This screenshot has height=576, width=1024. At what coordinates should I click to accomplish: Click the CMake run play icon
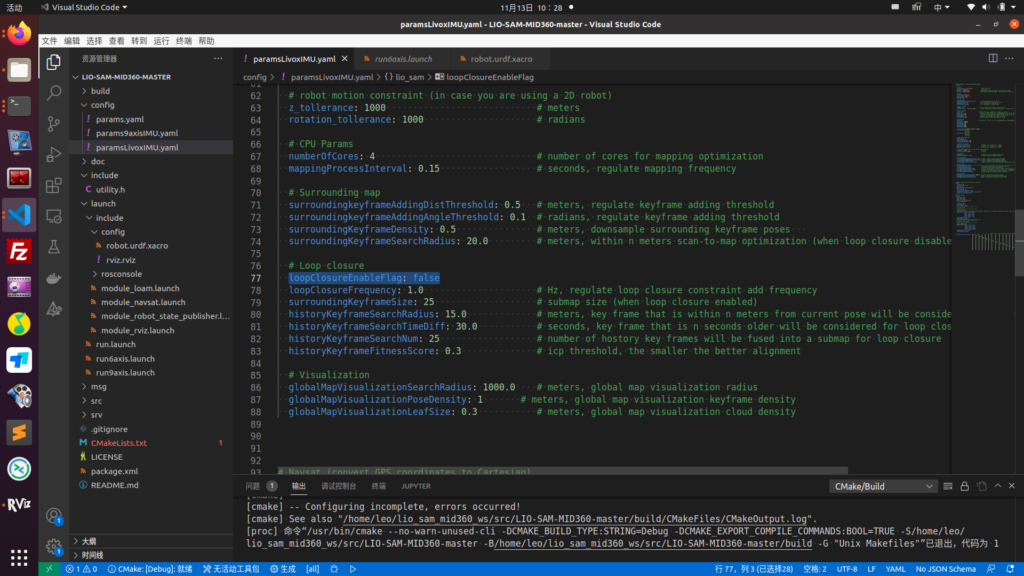(x=353, y=569)
